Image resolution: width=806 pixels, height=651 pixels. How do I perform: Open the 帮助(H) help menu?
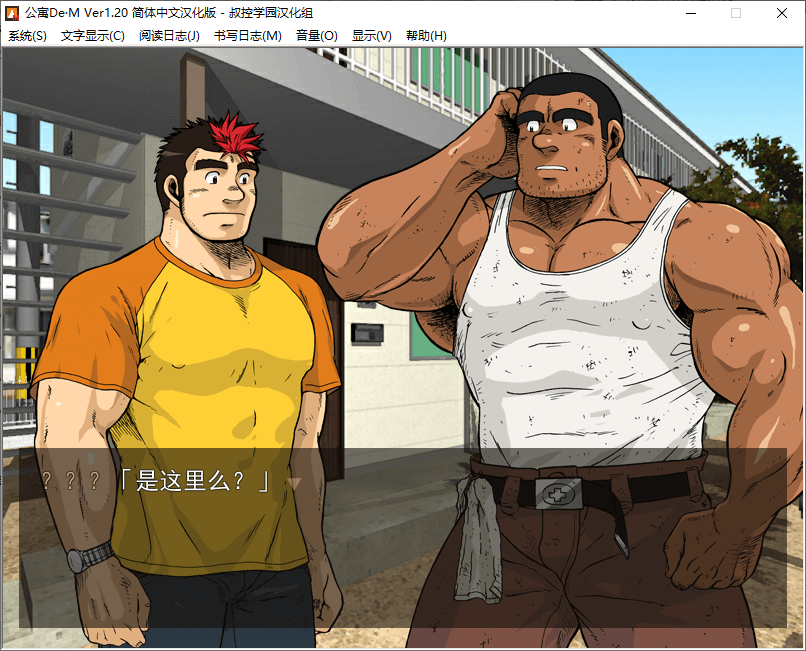426,36
